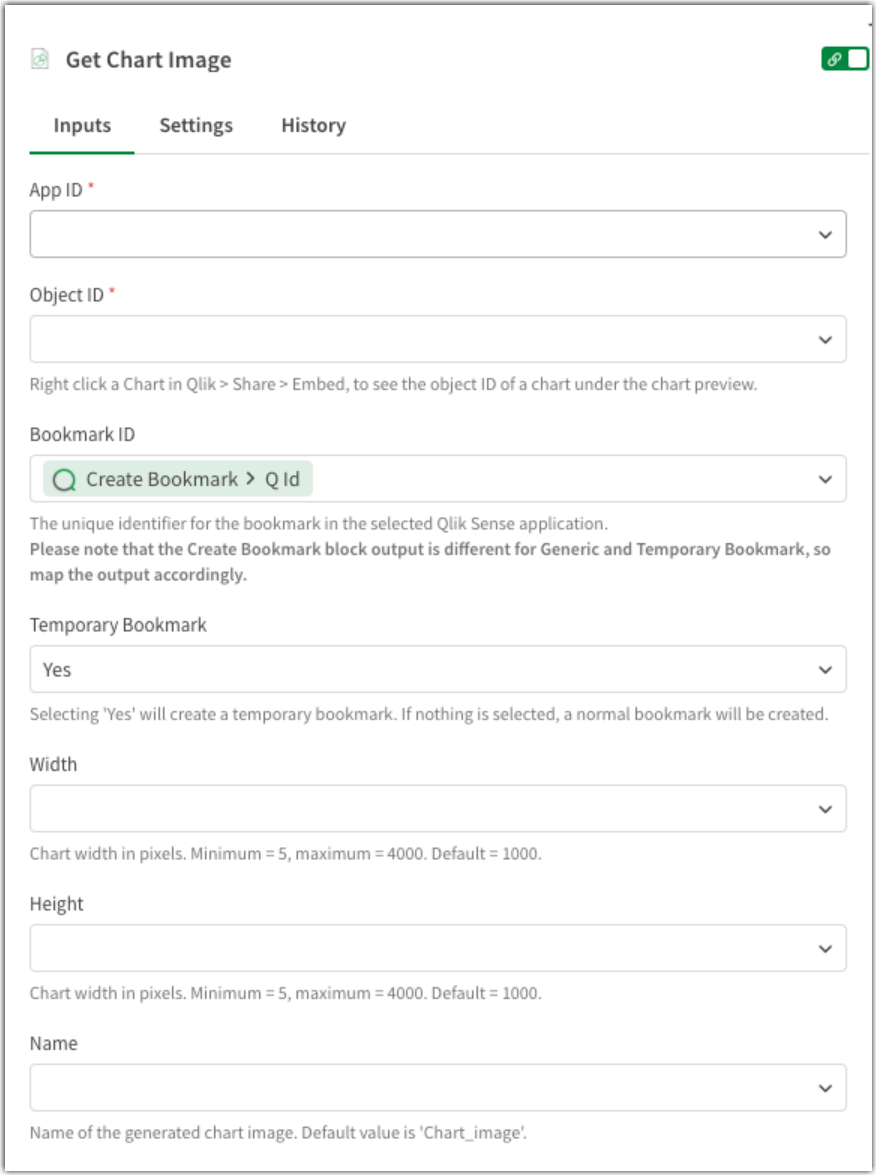
Task: Click the chevron between Create Bookmark and Q Id
Action: click(x=252, y=479)
